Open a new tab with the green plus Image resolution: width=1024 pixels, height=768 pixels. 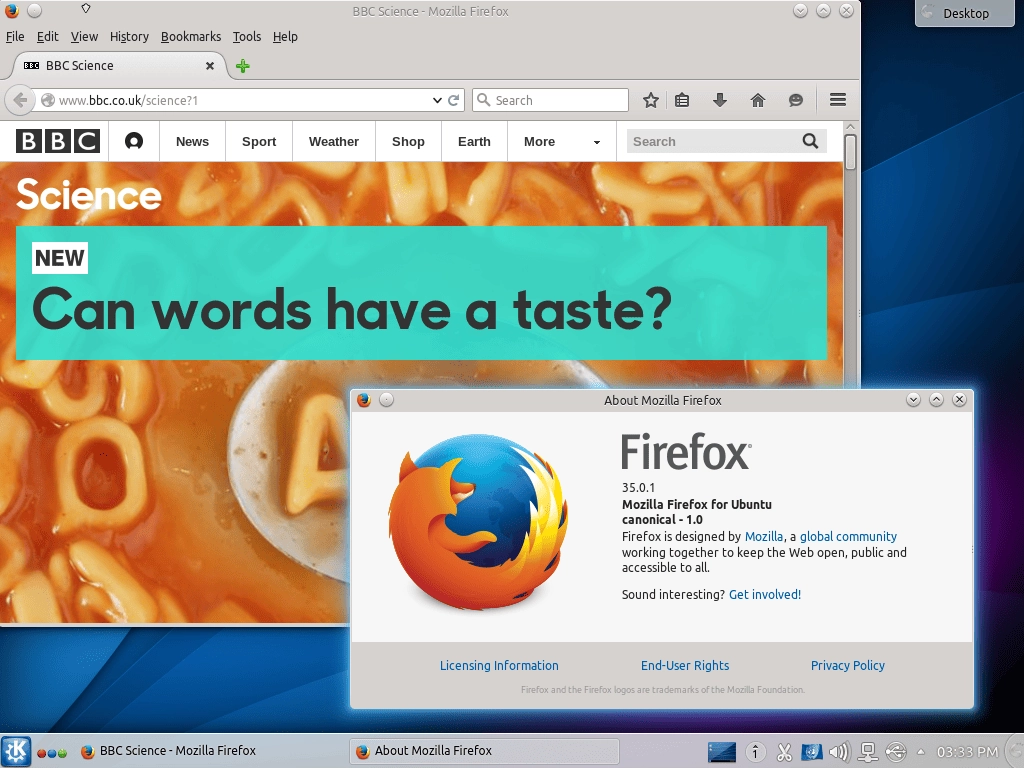242,66
